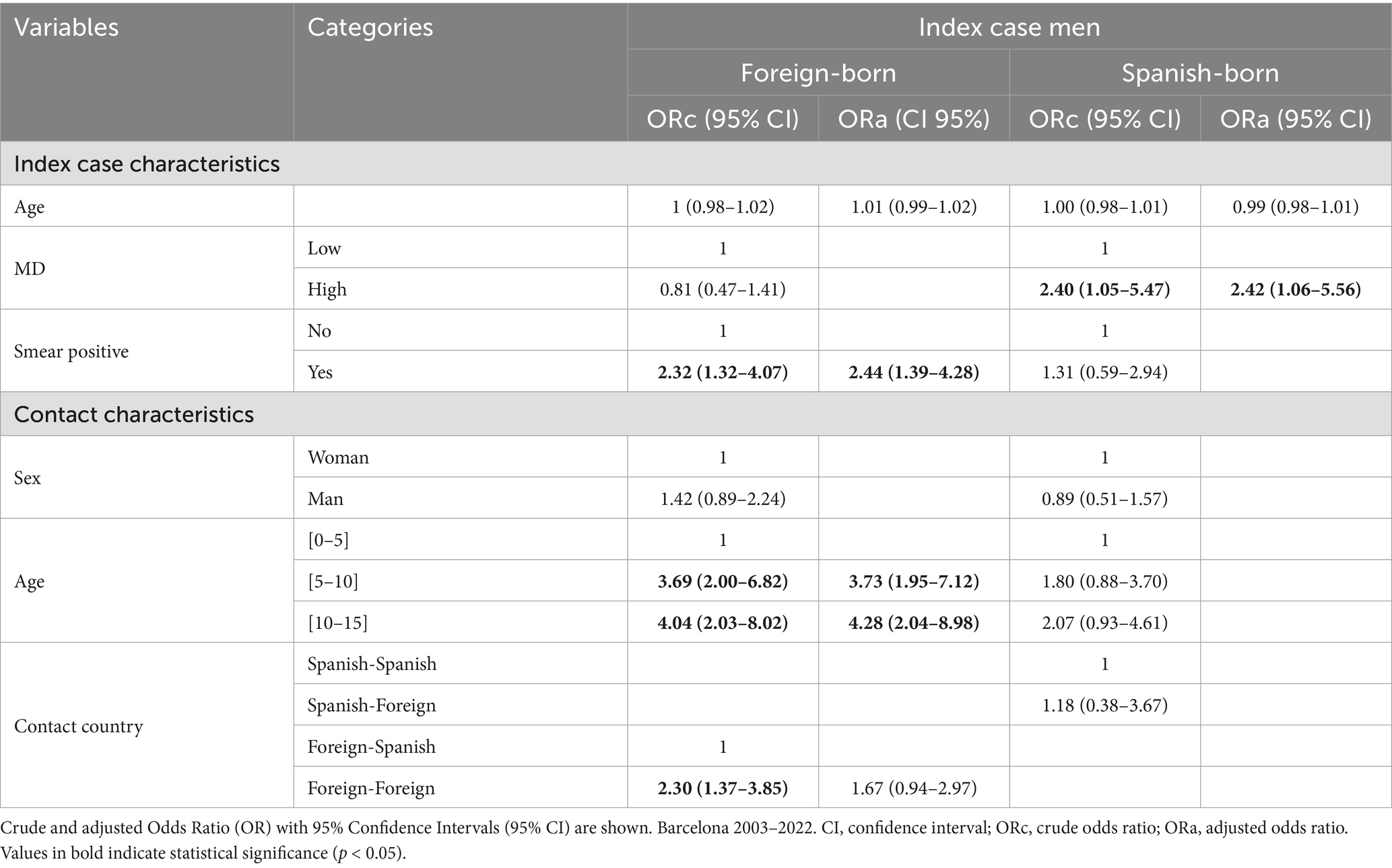The width and height of the screenshot is (1392, 868).
Task: Select the value 2.44 (1.39–4.28)
Action: [913, 372]
